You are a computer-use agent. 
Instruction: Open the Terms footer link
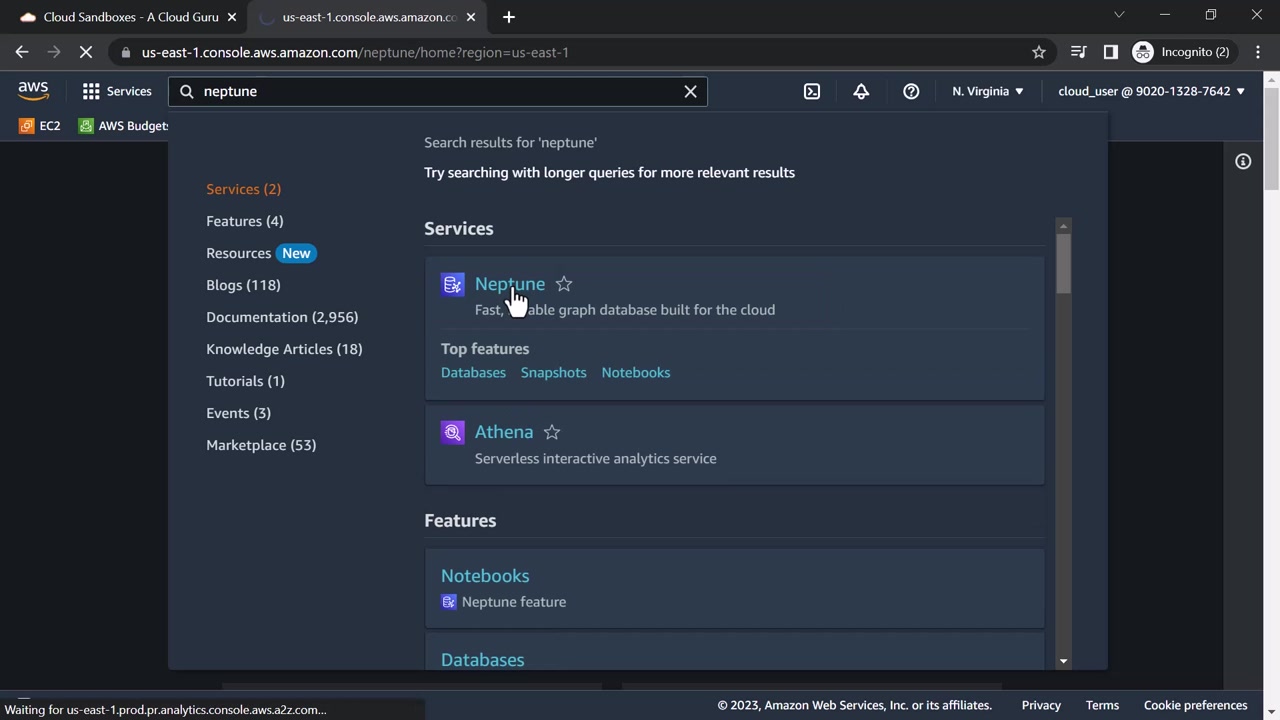[1102, 705]
